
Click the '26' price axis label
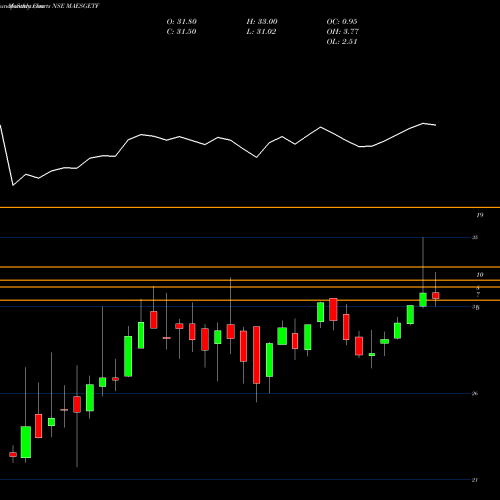pyautogui.click(x=475, y=393)
